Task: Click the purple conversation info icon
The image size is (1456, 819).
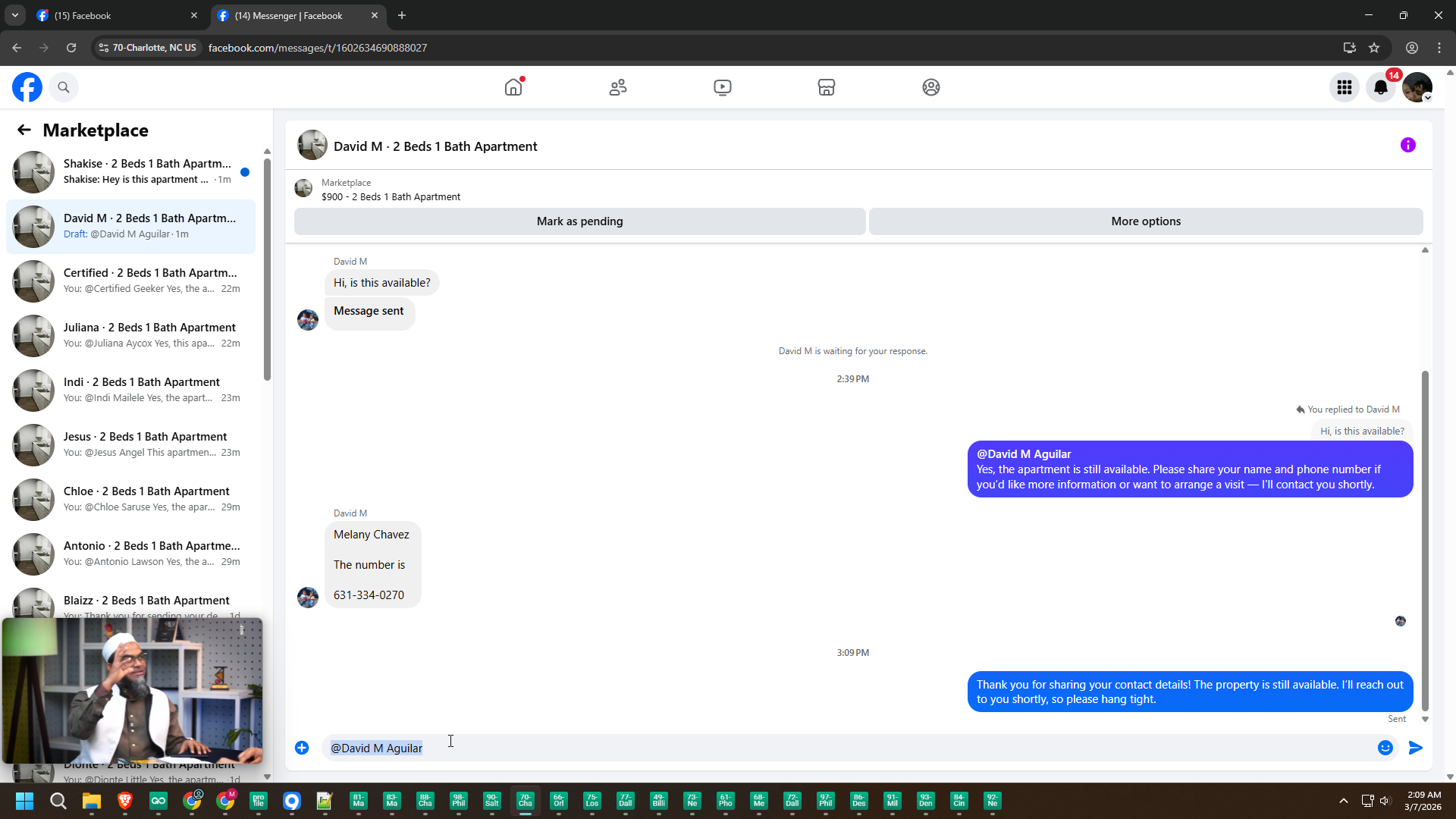Action: click(1407, 145)
